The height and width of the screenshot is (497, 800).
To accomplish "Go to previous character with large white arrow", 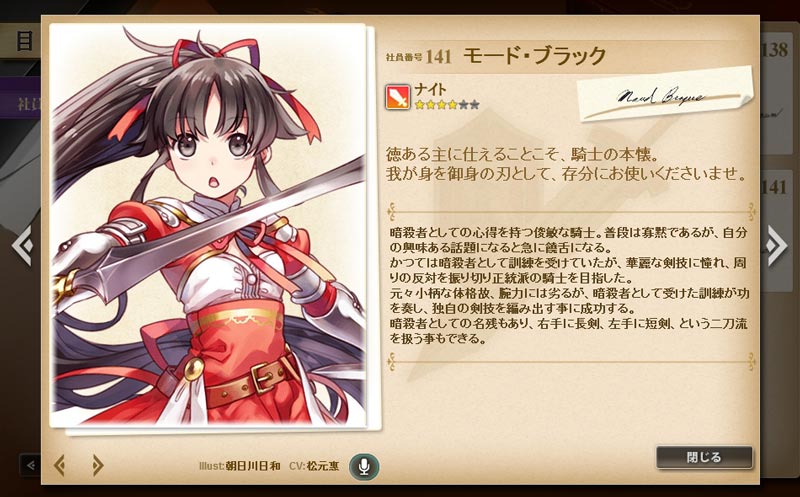I will [x=22, y=245].
